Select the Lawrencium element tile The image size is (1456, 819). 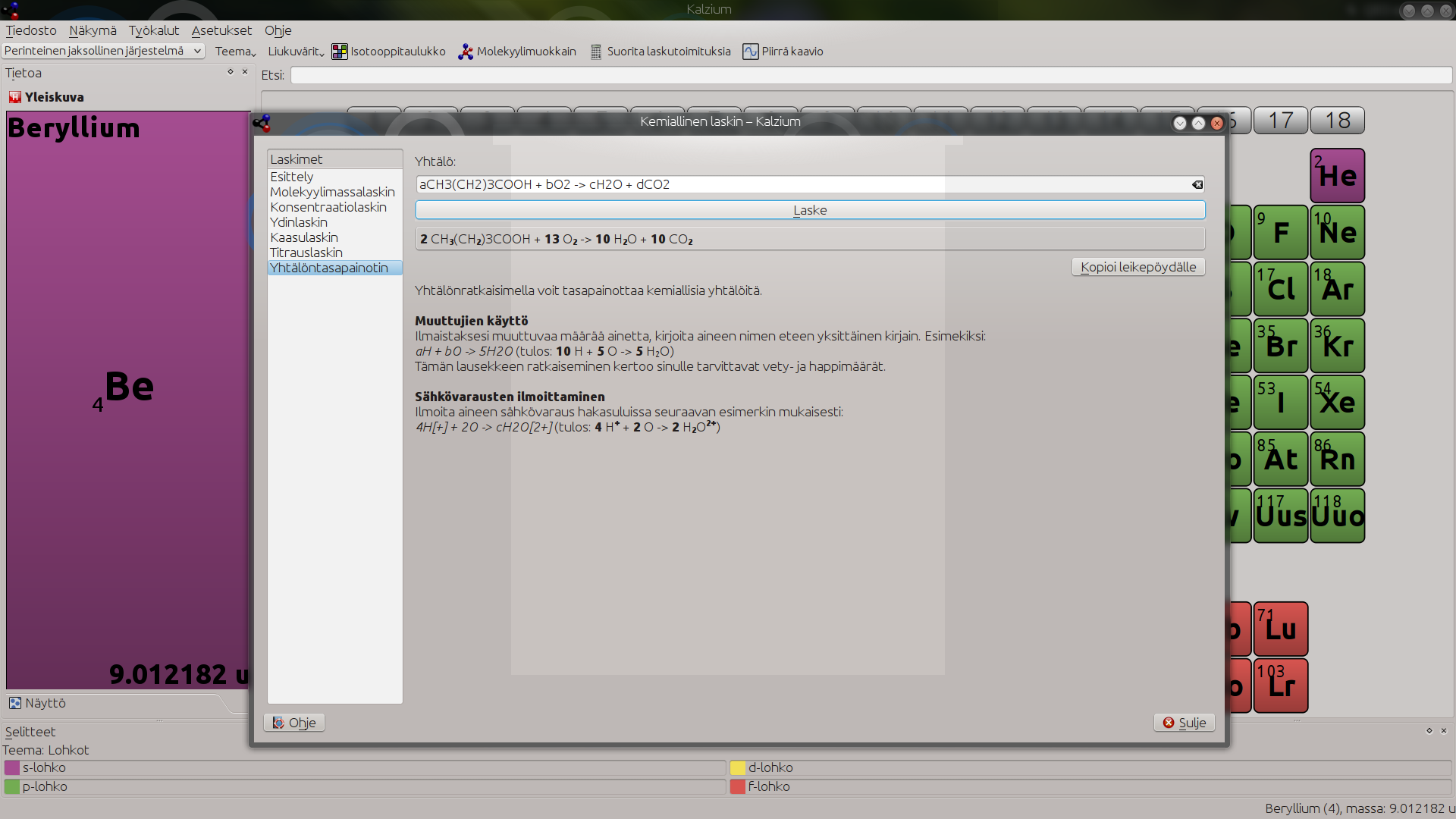[1281, 686]
